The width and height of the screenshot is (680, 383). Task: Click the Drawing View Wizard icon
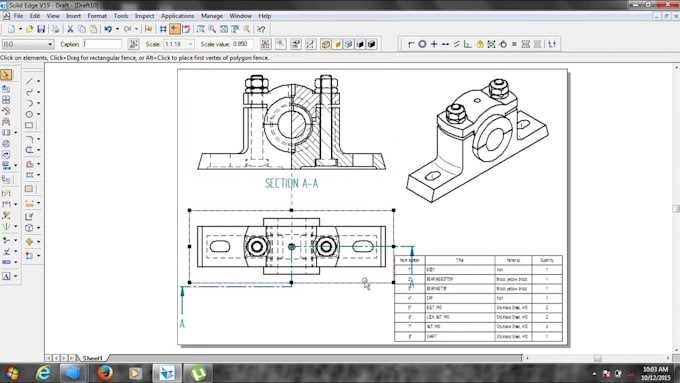[6, 89]
